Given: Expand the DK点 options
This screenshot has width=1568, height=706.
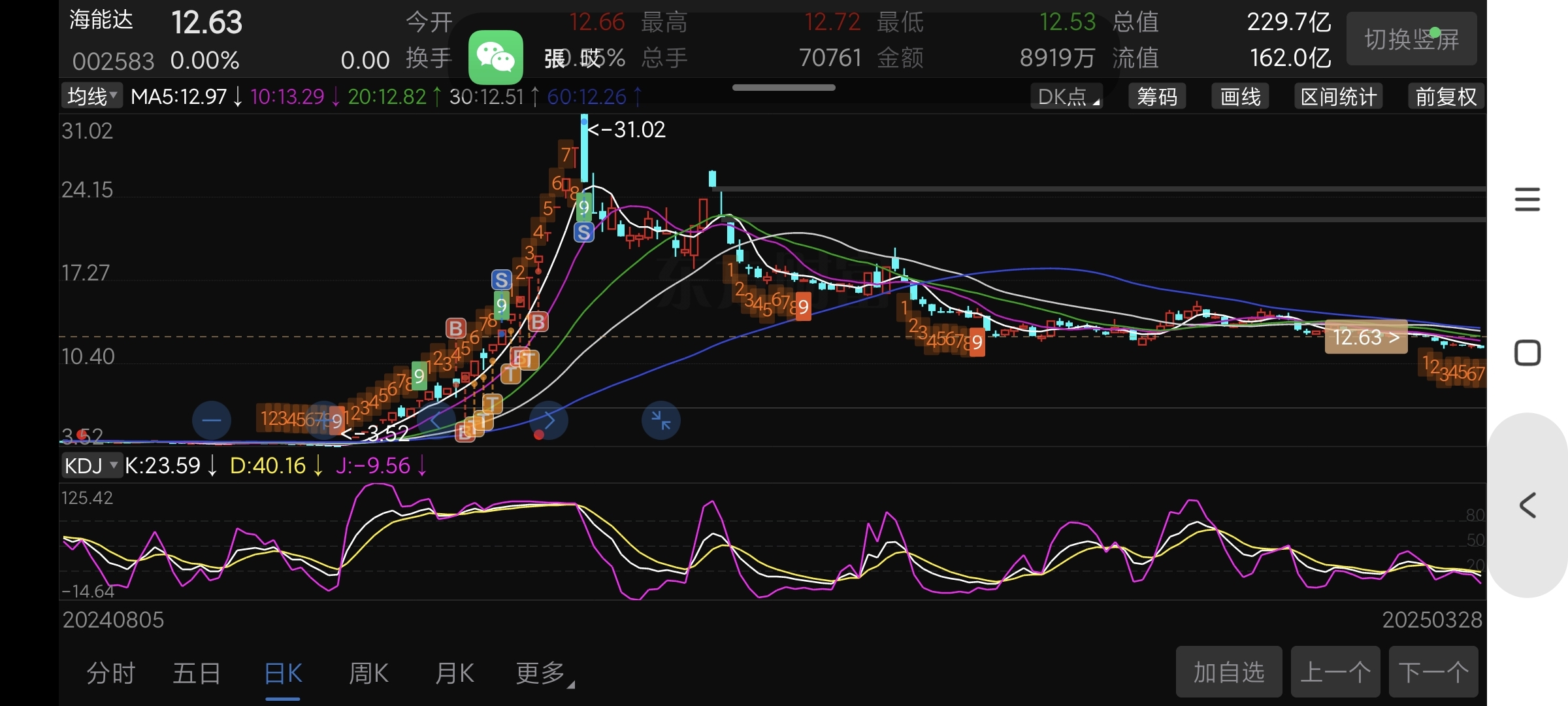Looking at the screenshot, I should [x=1067, y=97].
